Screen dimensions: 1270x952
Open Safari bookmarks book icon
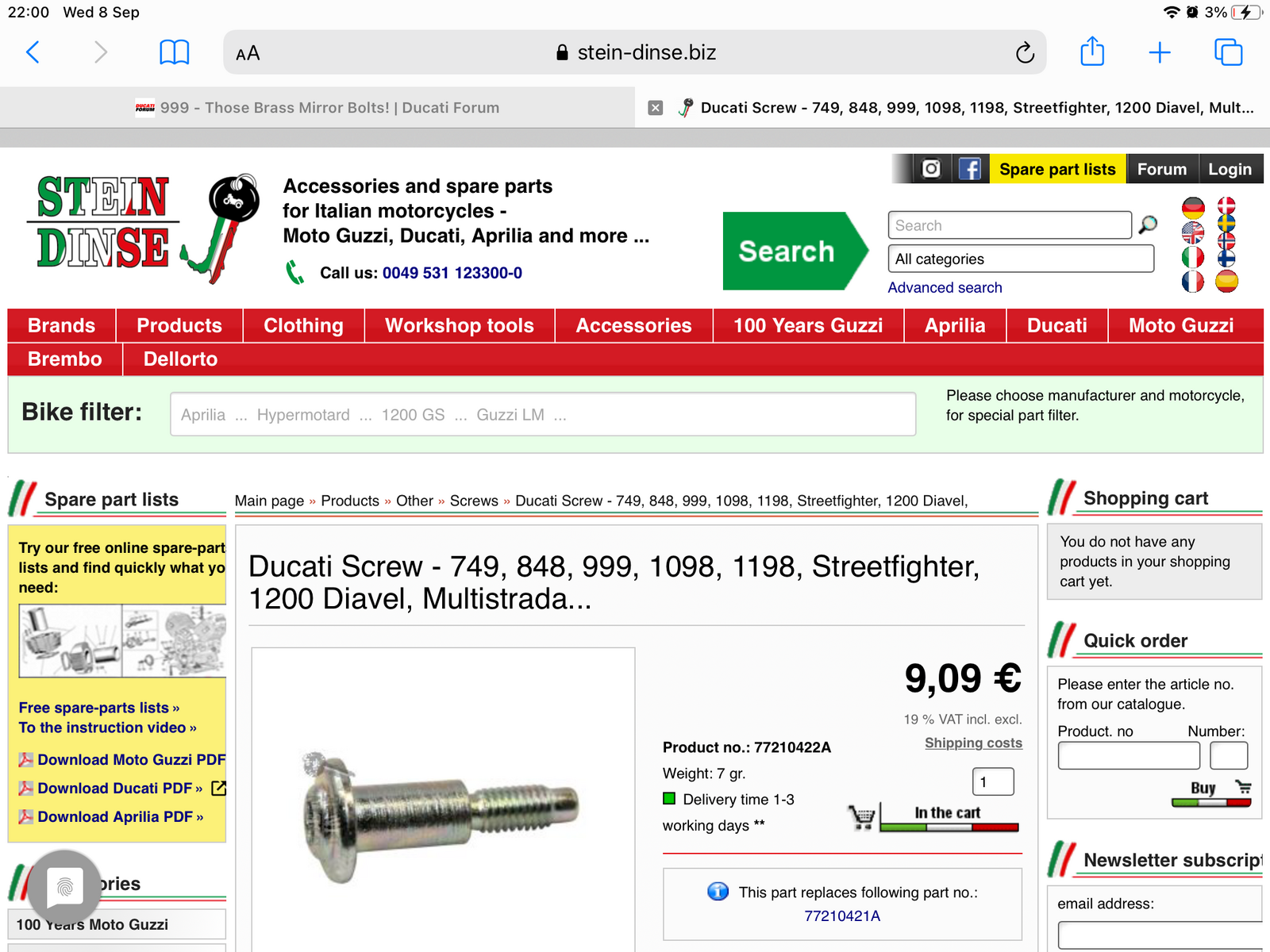174,52
